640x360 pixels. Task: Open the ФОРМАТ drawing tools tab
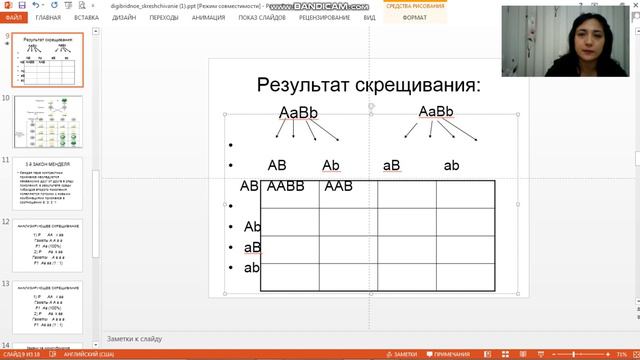pyautogui.click(x=415, y=18)
